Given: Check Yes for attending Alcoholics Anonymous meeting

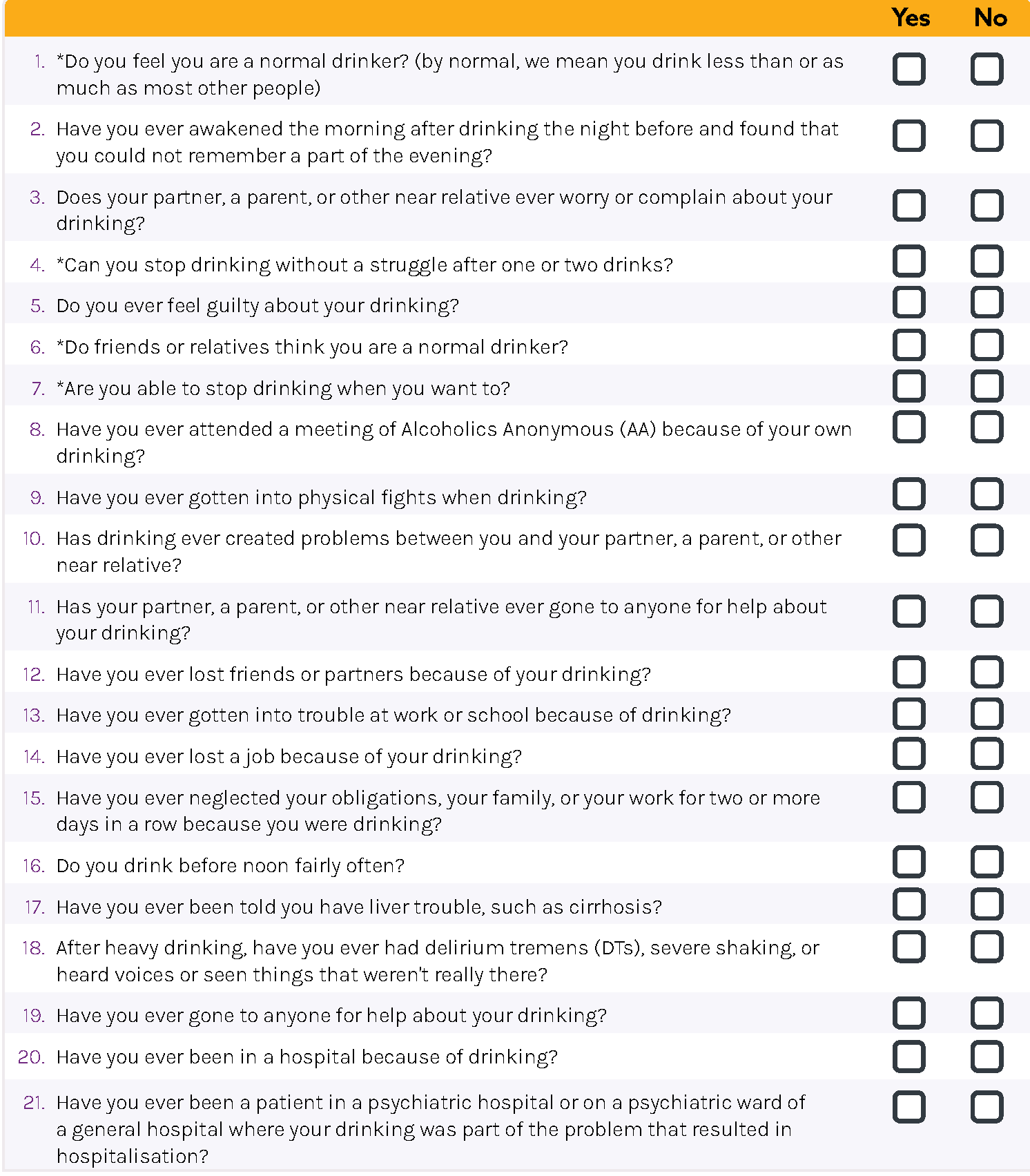Looking at the screenshot, I should click(908, 427).
